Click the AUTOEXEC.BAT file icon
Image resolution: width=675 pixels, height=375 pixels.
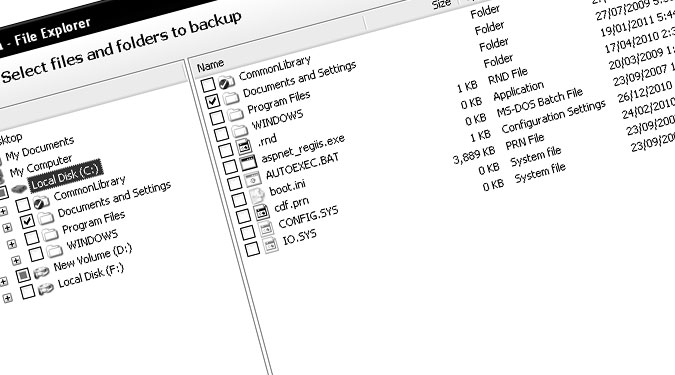pos(253,180)
